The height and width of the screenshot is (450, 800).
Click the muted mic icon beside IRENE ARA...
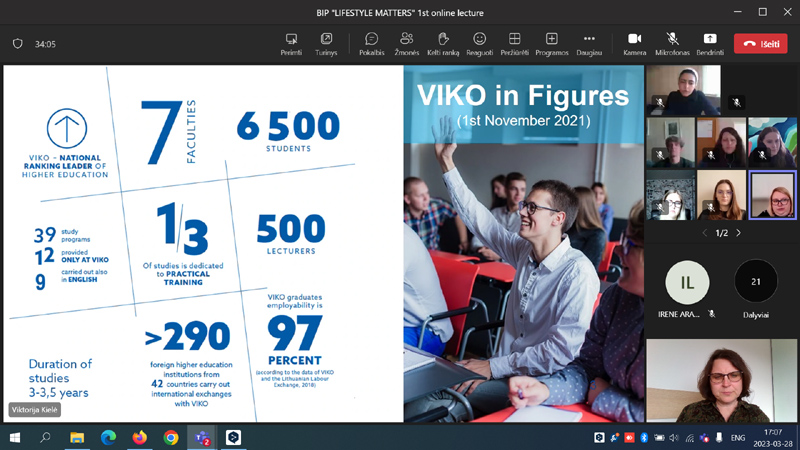point(712,314)
